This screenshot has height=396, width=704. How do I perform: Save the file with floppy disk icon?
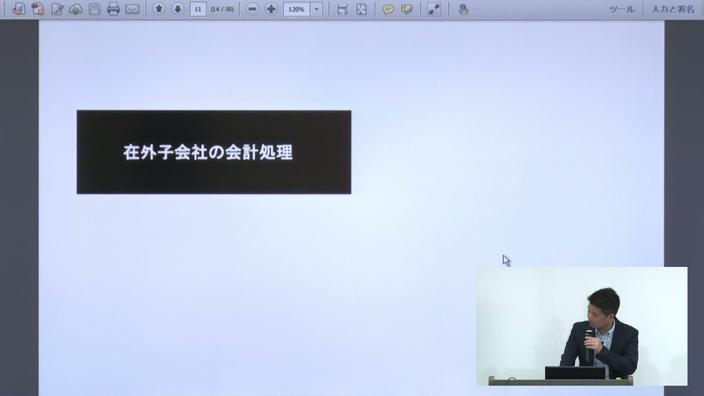[94, 9]
